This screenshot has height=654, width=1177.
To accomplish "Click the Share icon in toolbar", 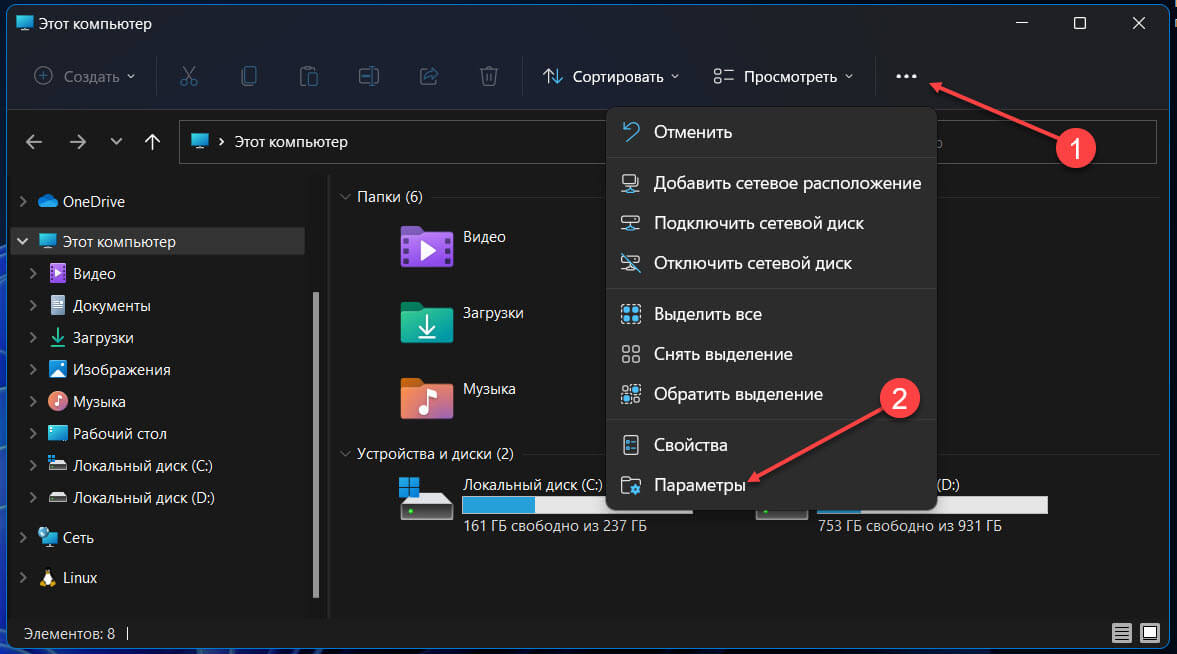I will point(429,76).
